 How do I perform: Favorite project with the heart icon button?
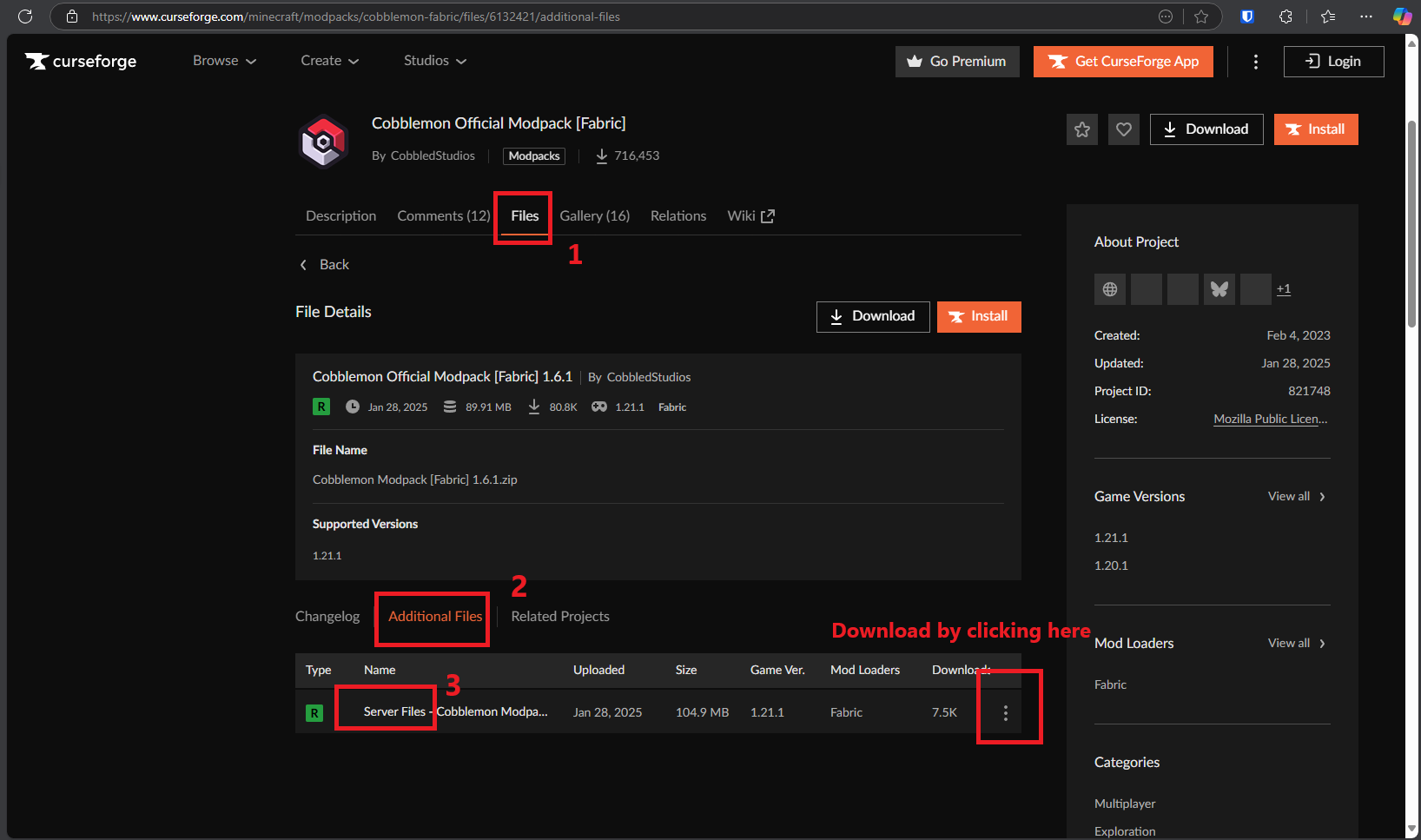click(x=1124, y=129)
